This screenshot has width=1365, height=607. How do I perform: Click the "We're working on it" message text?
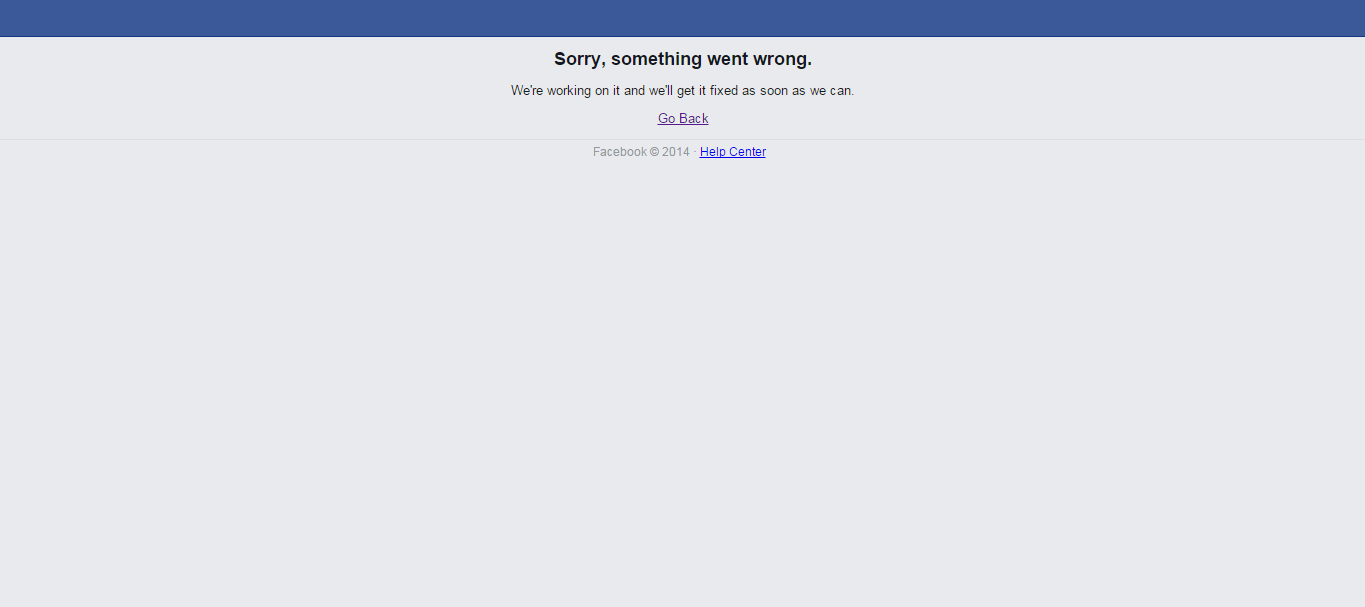pos(683,90)
